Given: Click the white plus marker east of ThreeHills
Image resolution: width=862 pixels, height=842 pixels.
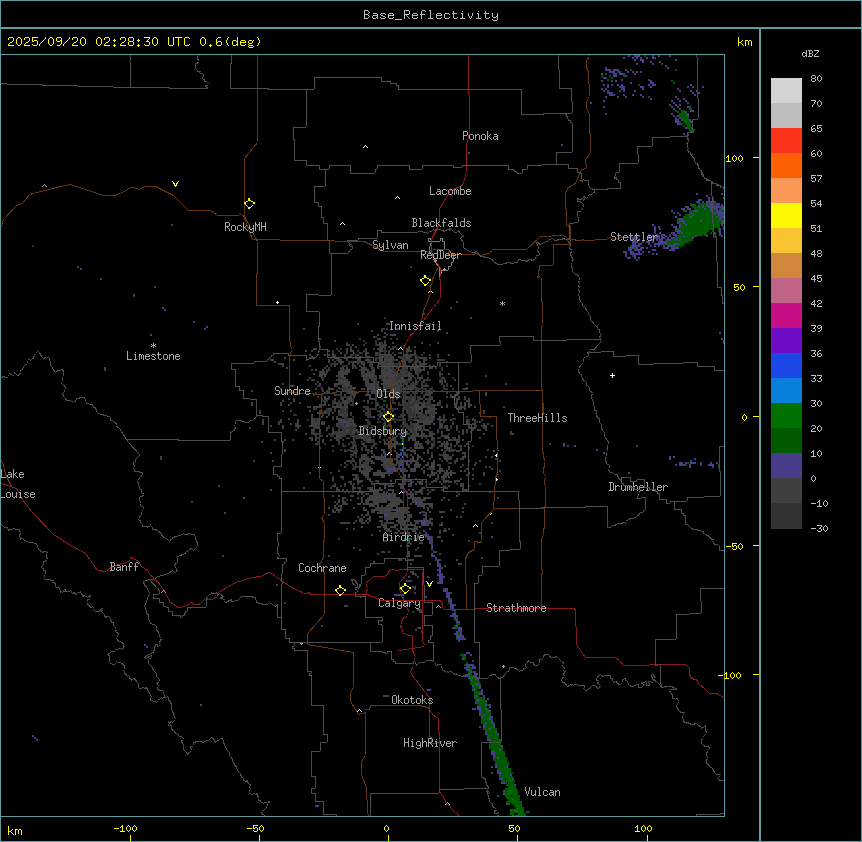Looking at the screenshot, I should coord(612,375).
